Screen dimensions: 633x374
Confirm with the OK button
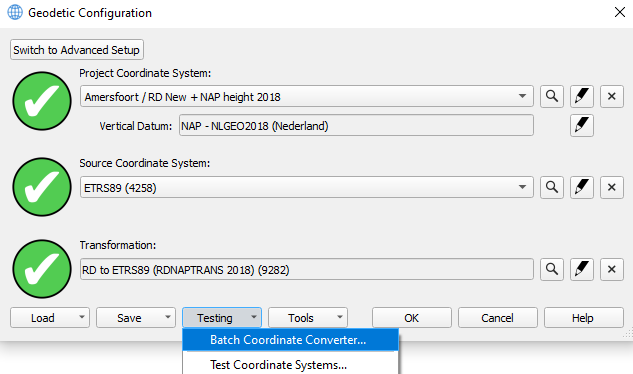click(x=412, y=317)
